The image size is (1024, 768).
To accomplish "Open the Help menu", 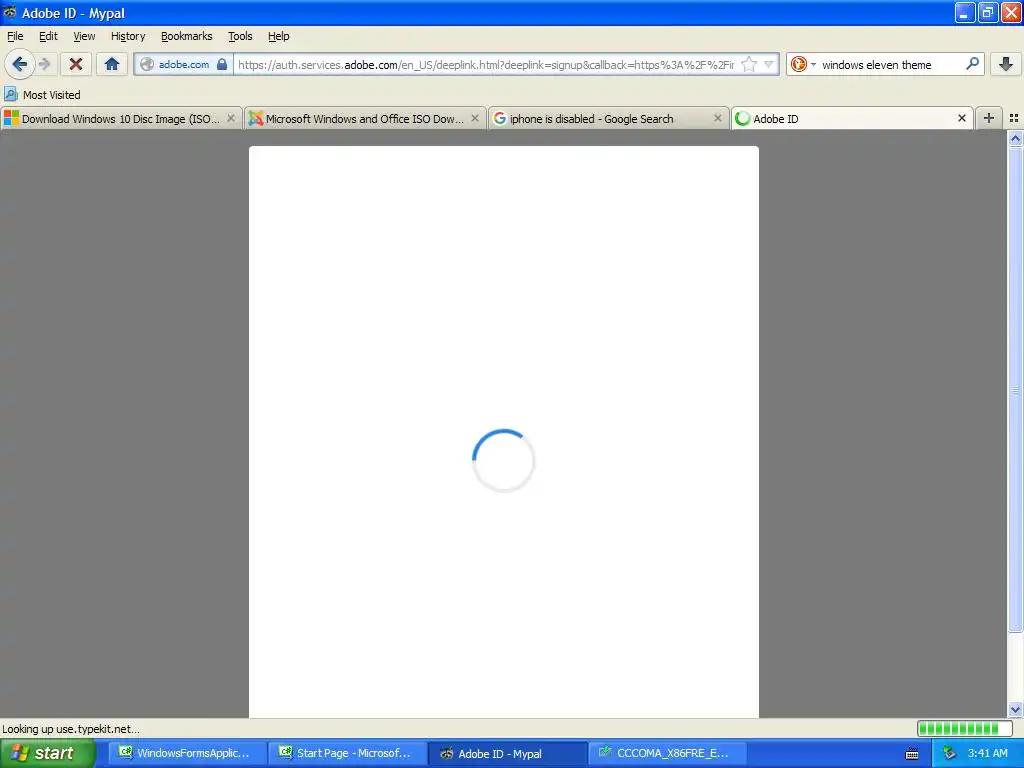I will pos(278,36).
